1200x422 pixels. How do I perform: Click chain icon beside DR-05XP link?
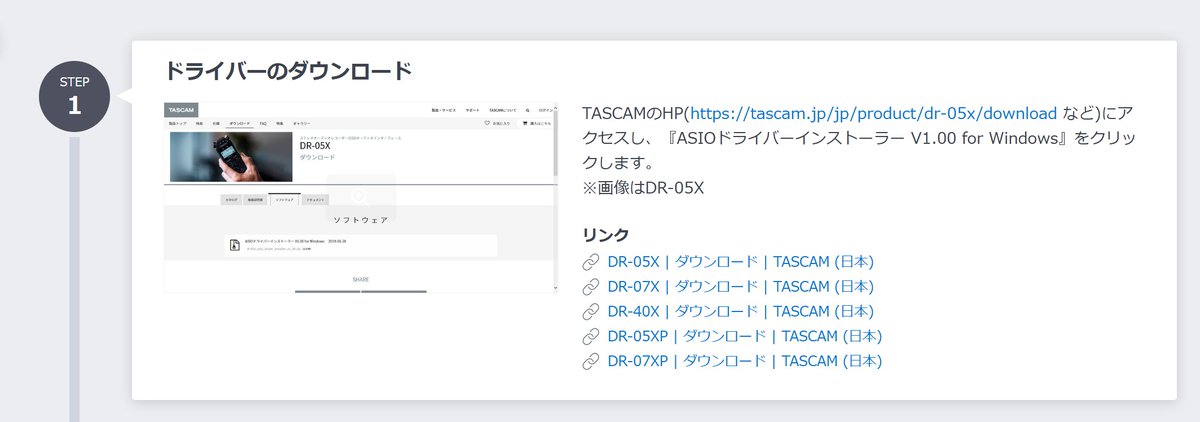click(x=590, y=337)
